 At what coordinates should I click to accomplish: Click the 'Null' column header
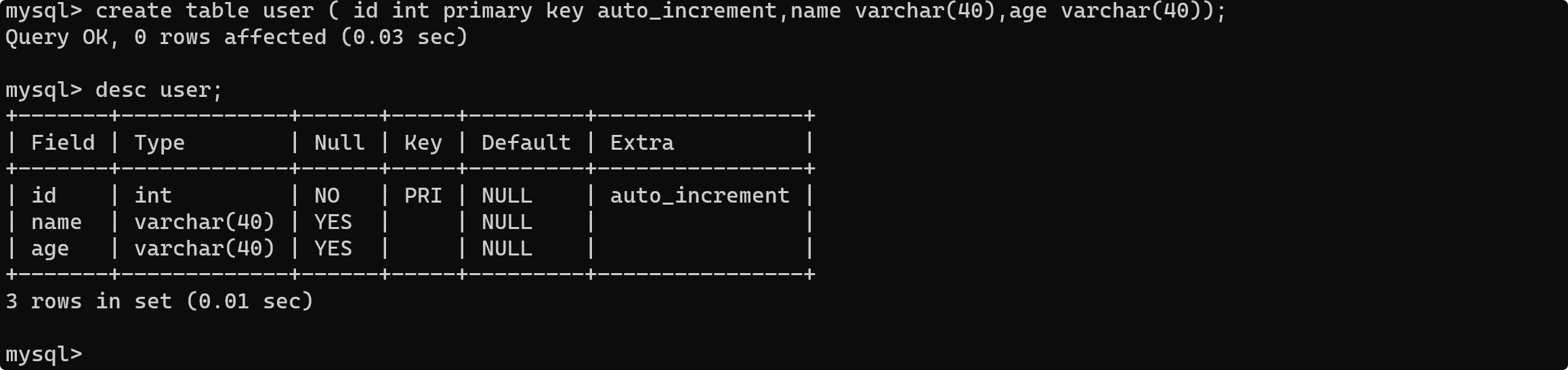[x=339, y=143]
